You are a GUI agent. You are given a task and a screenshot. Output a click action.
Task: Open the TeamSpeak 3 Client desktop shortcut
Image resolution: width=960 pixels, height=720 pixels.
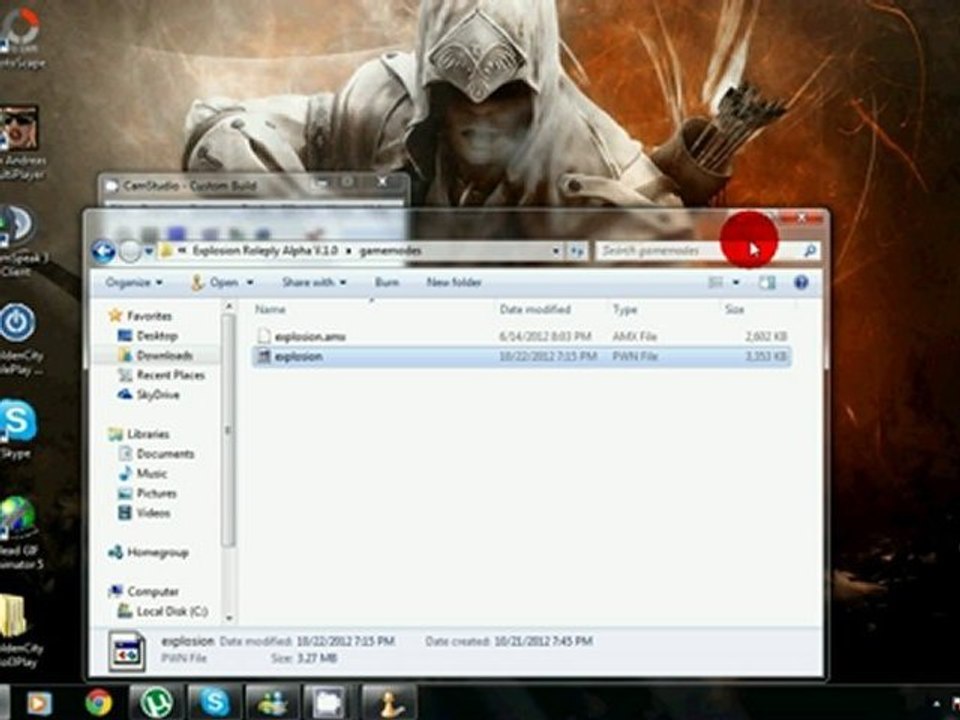[x=18, y=240]
